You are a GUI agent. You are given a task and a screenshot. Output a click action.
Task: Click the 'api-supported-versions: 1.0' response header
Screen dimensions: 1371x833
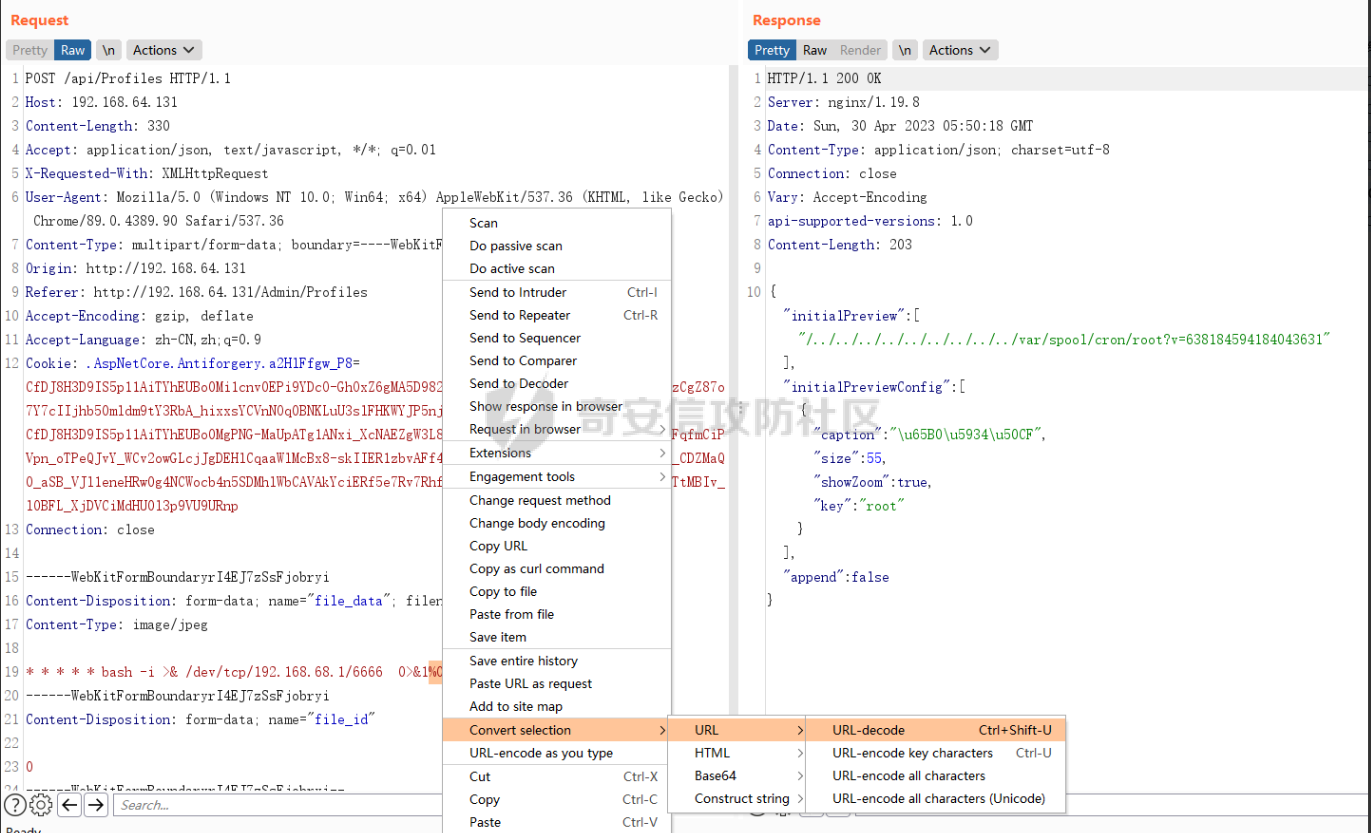pos(870,221)
